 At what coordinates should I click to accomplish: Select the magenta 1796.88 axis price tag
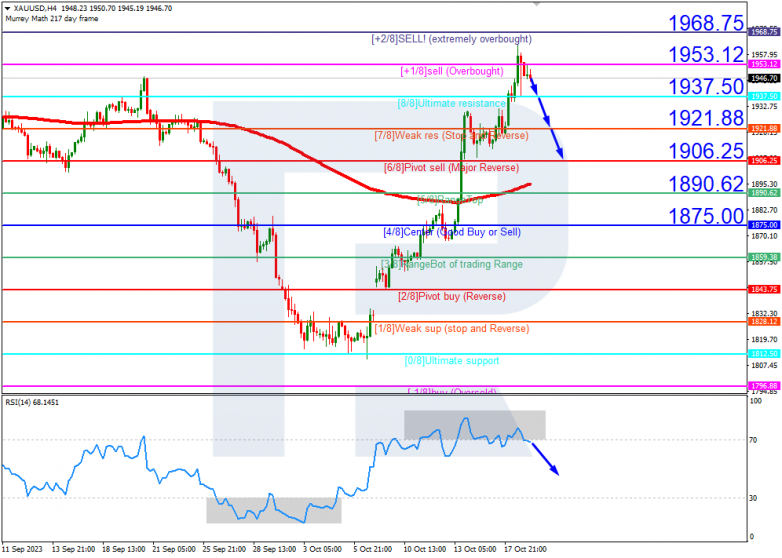764,386
